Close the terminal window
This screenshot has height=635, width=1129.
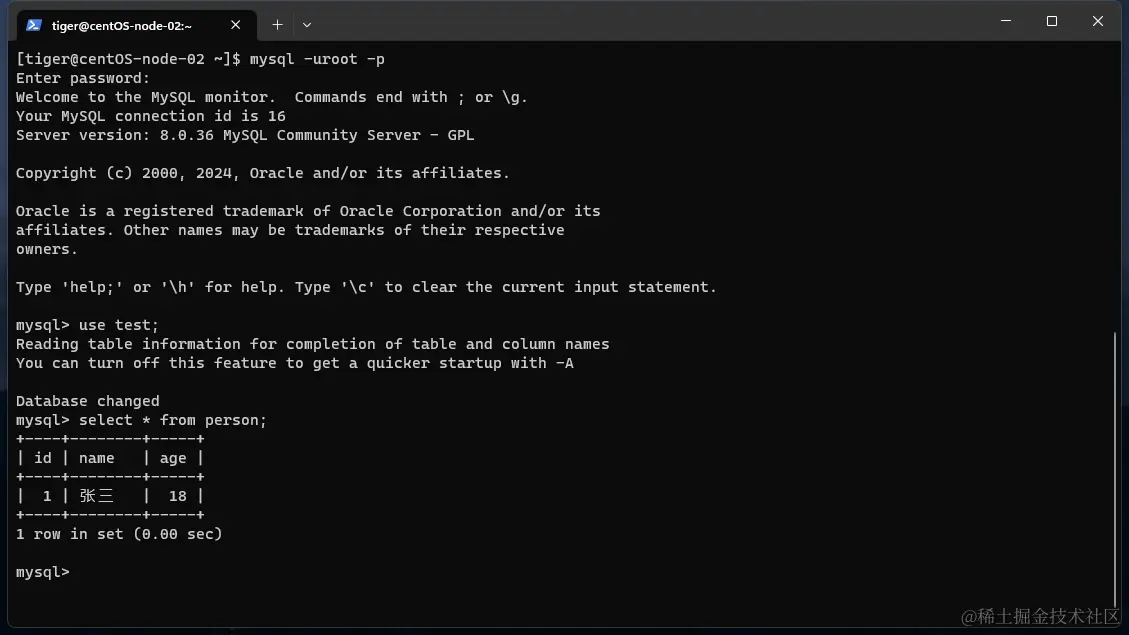tap(1097, 21)
